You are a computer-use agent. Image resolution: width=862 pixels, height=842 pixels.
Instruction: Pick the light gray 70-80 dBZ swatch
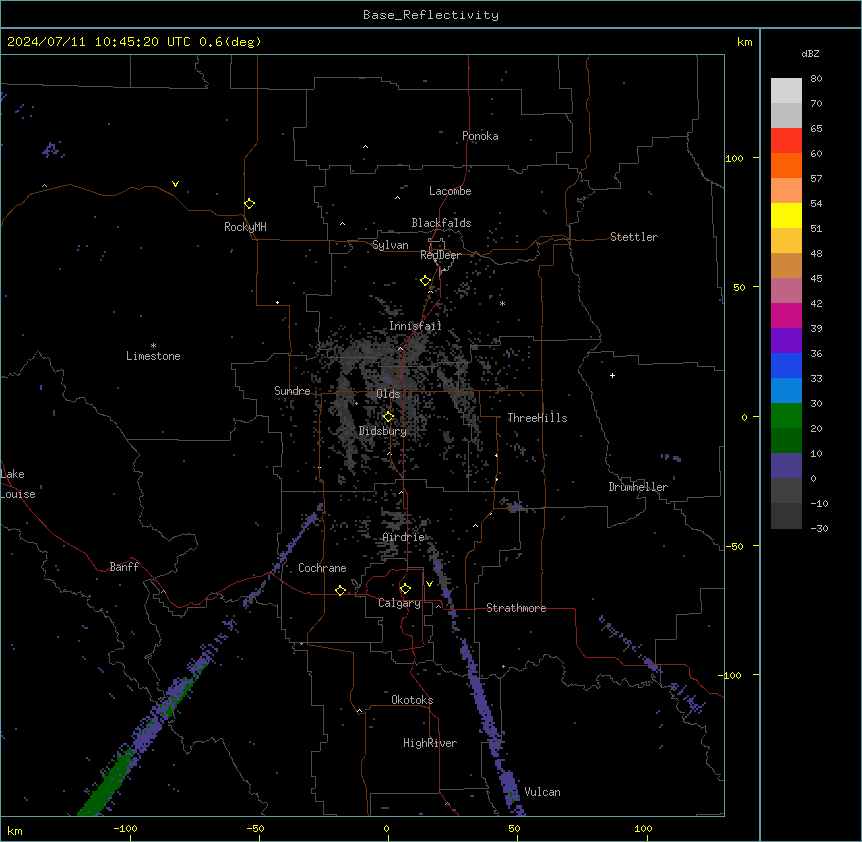click(x=786, y=91)
